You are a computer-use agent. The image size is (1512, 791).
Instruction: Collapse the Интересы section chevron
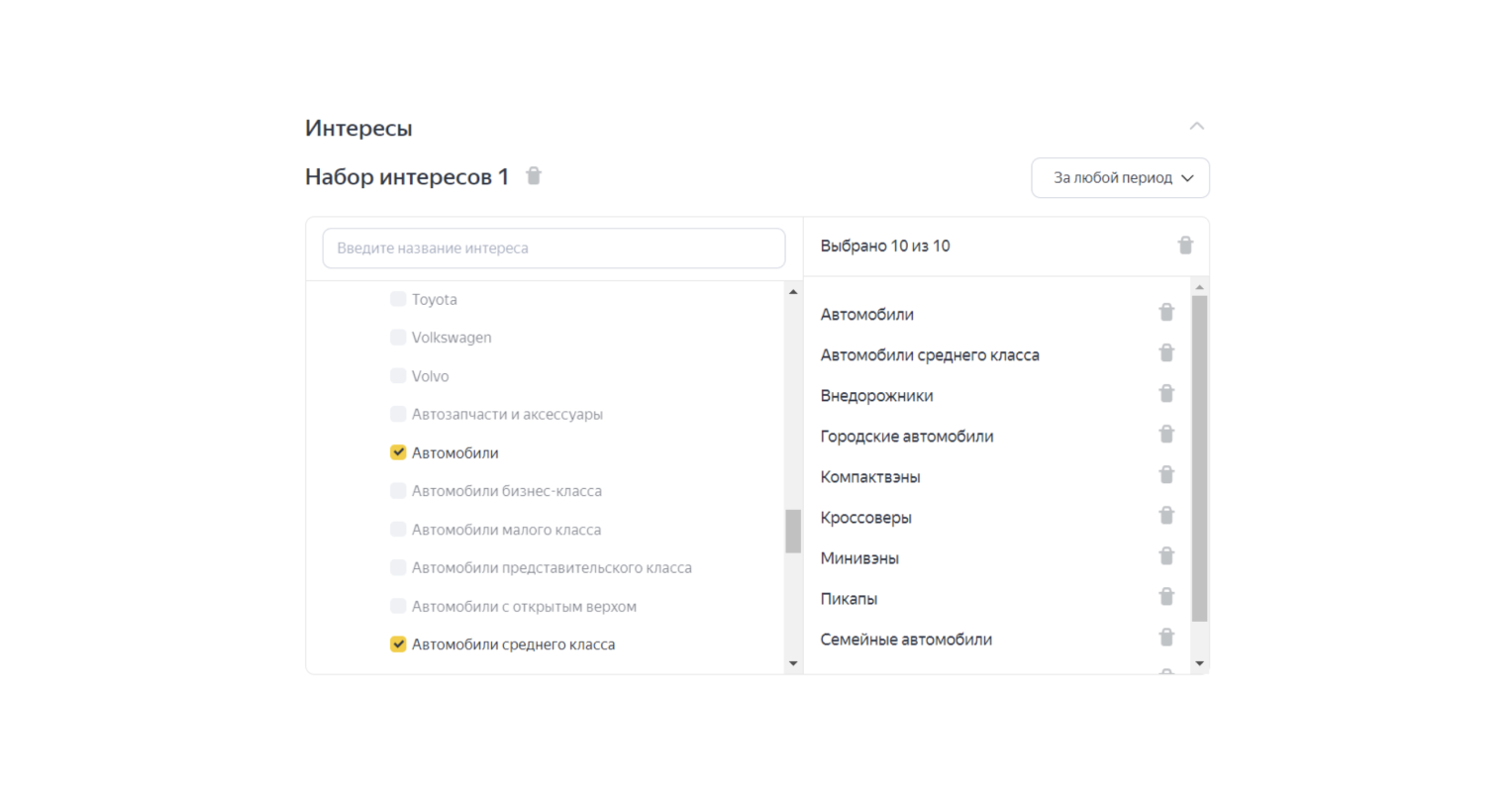(1196, 127)
